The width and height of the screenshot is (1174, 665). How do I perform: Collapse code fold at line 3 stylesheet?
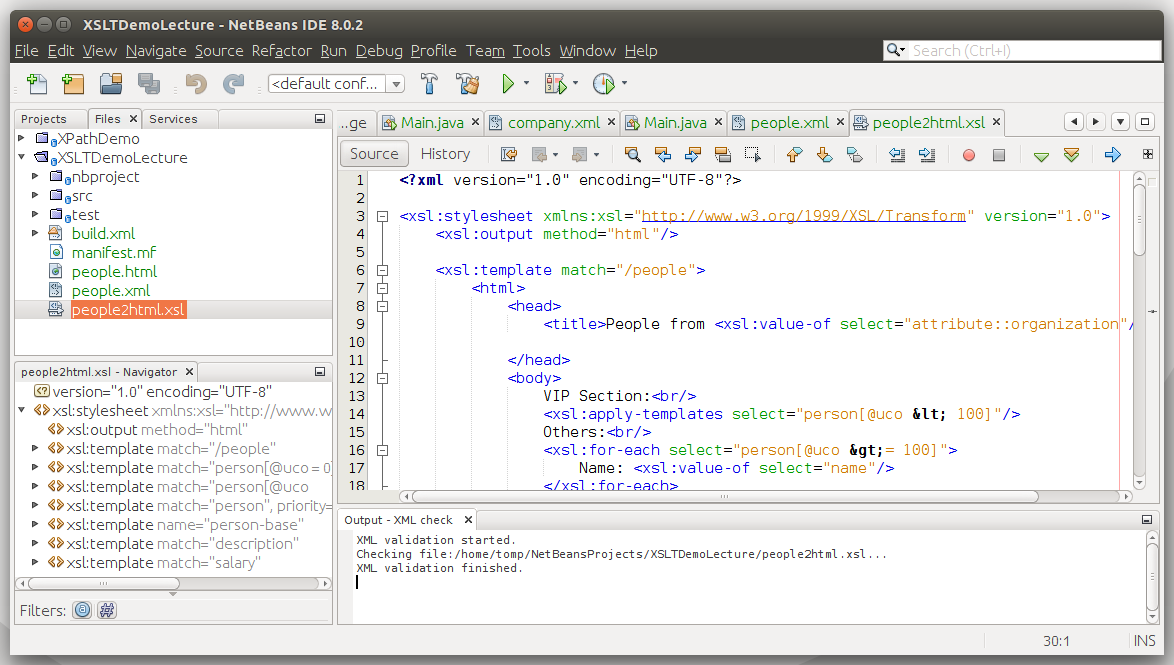[383, 216]
